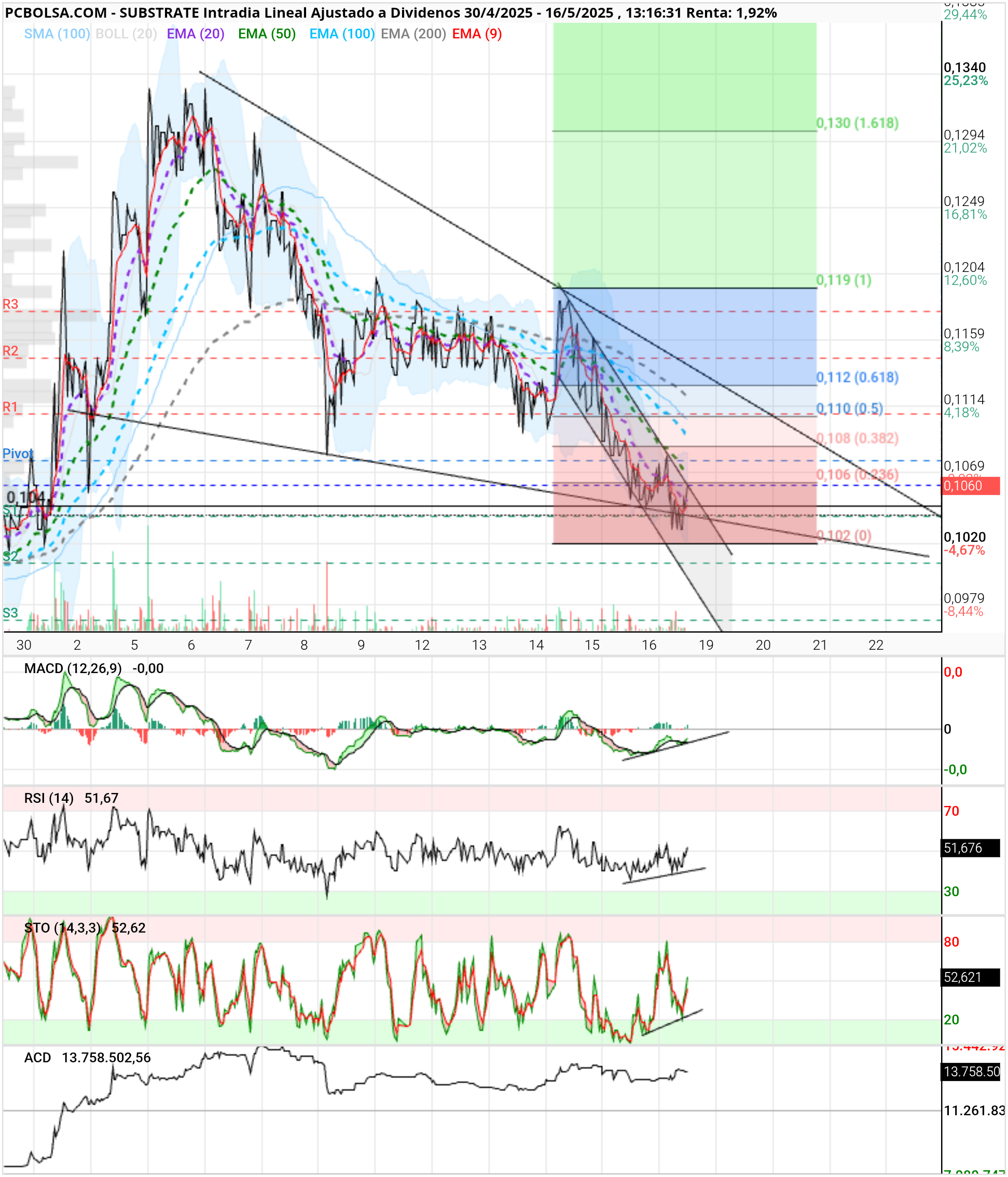This screenshot has width=1008, height=1177.
Task: Click the Fibonacci 0,110 (0.5) label
Action: 850,408
